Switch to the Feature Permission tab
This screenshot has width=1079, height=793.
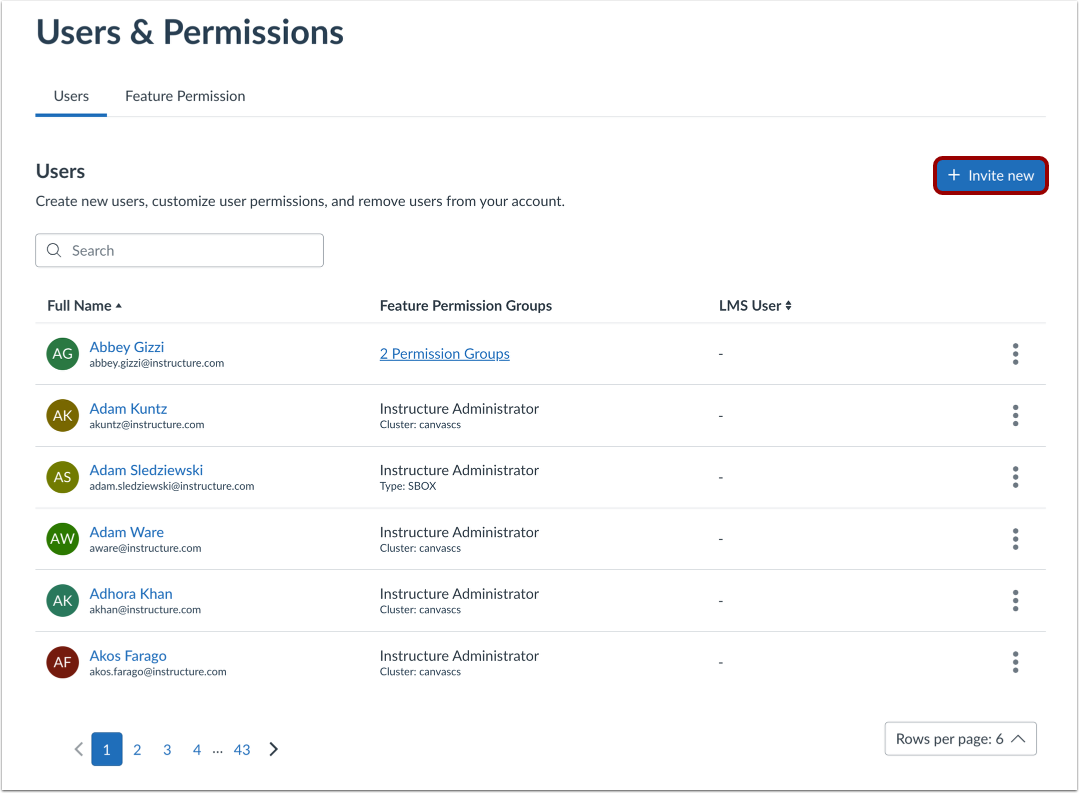pyautogui.click(x=184, y=96)
